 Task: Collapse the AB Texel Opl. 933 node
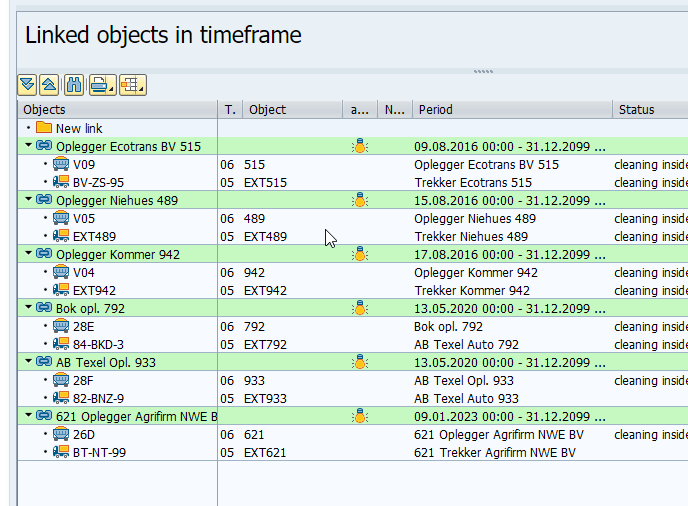(x=29, y=361)
